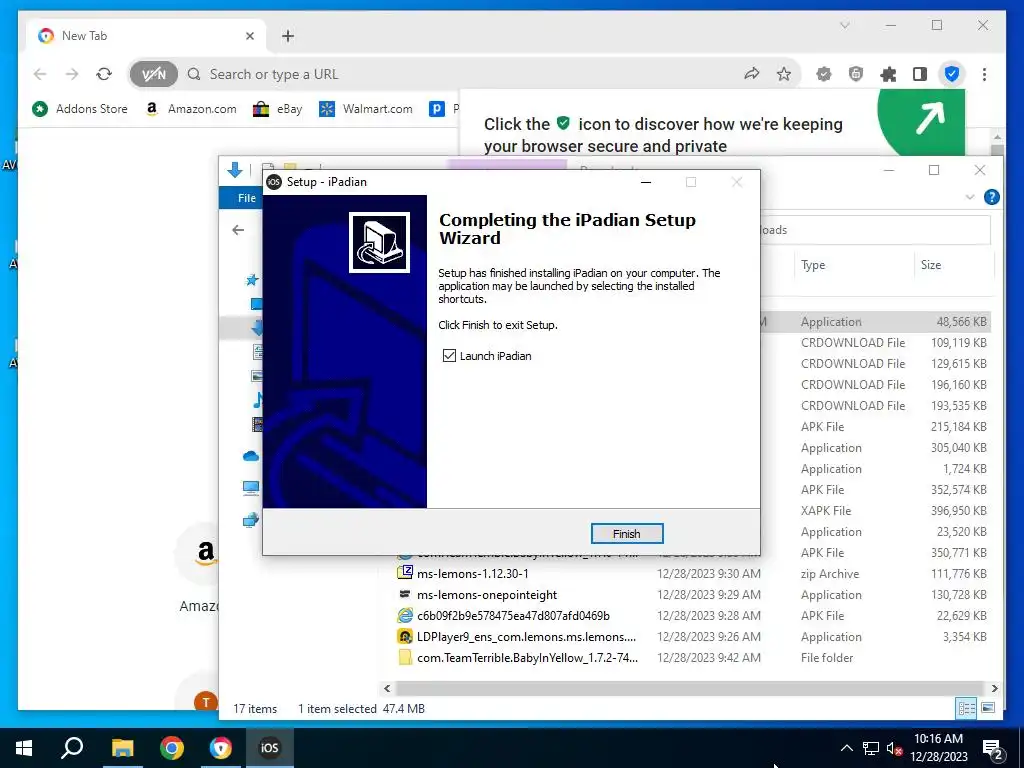Toggle the VPN button in browser
Viewport: 1024px width, 768px height.
click(153, 74)
